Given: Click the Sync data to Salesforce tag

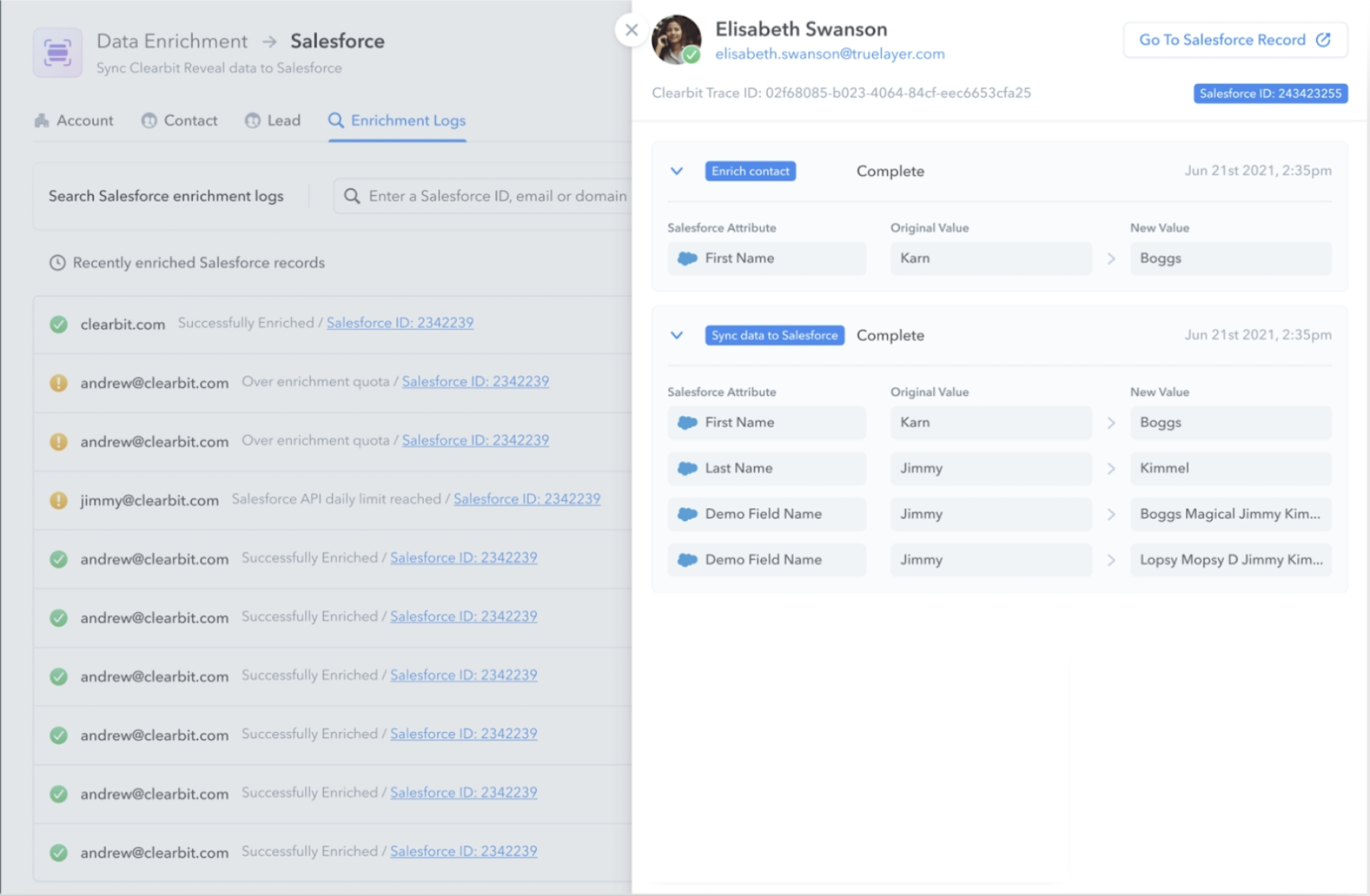Looking at the screenshot, I should tap(775, 335).
